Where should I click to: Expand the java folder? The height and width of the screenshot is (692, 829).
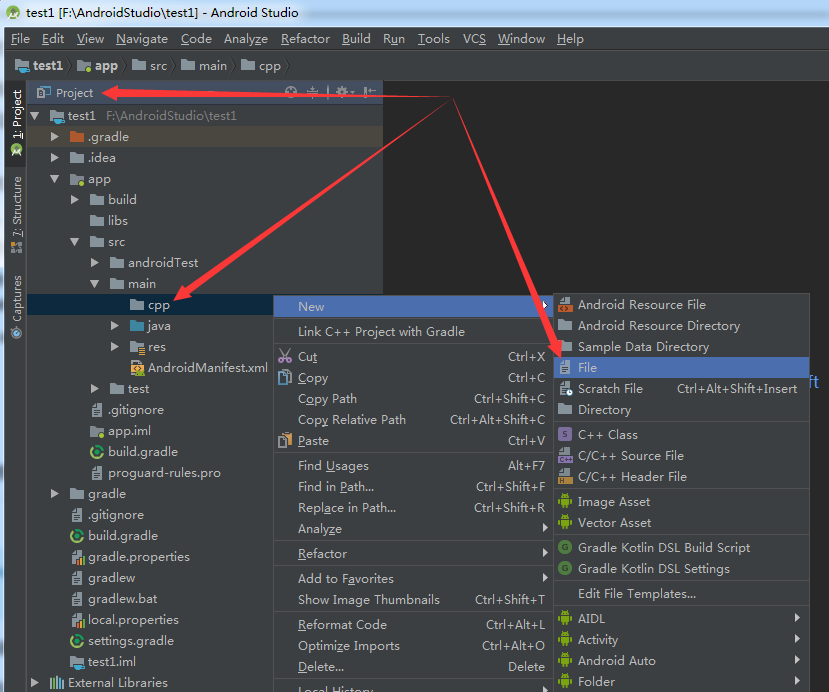point(115,326)
